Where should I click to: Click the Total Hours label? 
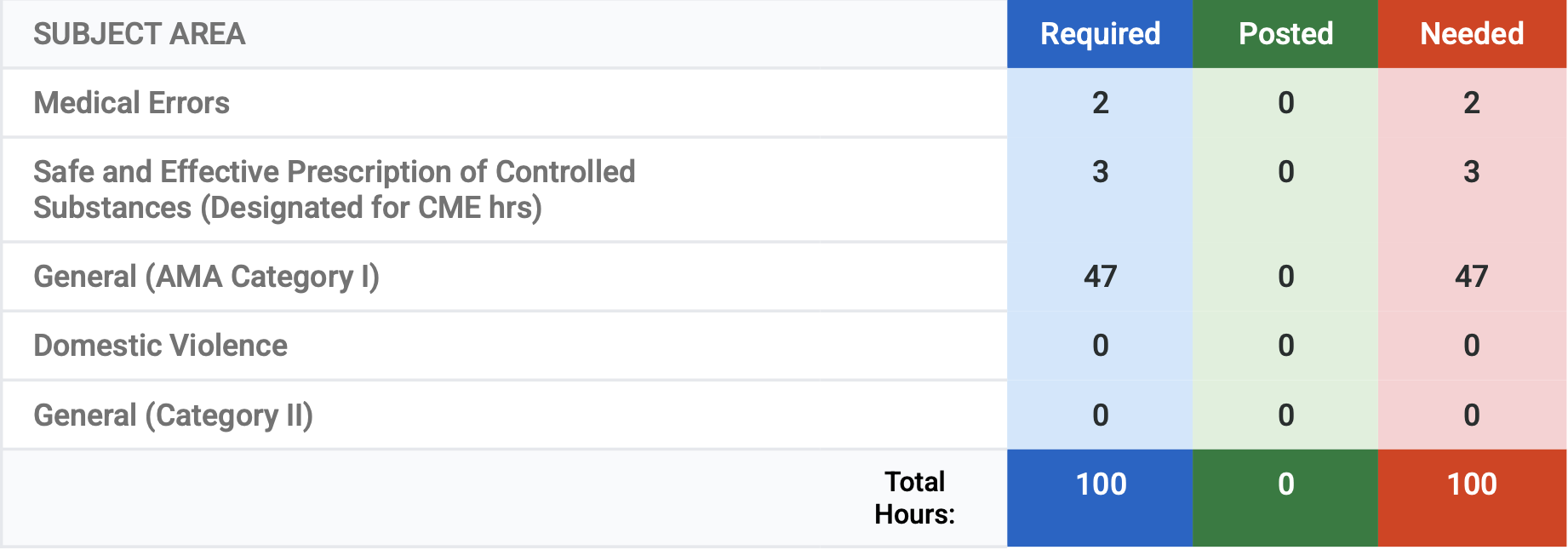coord(914,497)
